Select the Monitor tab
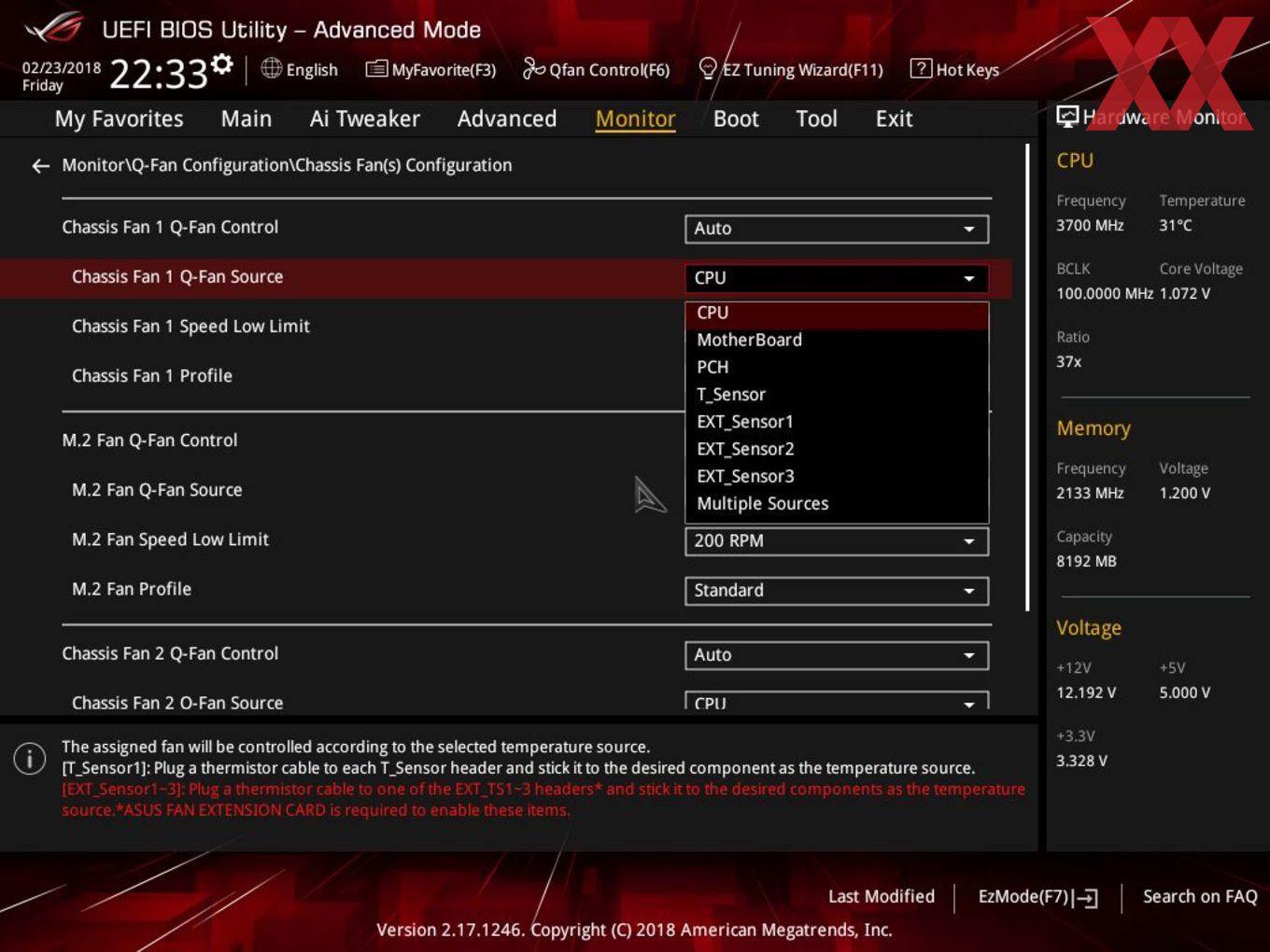The image size is (1270, 952). 635,119
